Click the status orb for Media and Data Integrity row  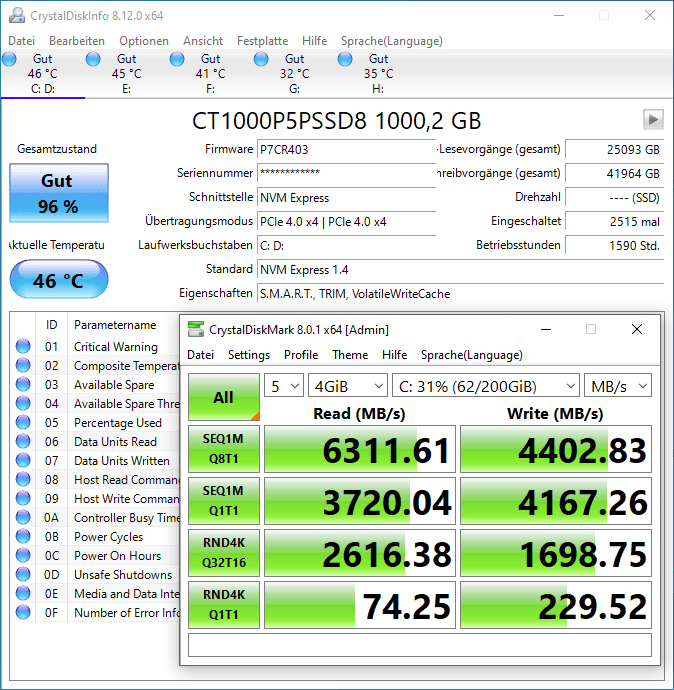click(23, 593)
